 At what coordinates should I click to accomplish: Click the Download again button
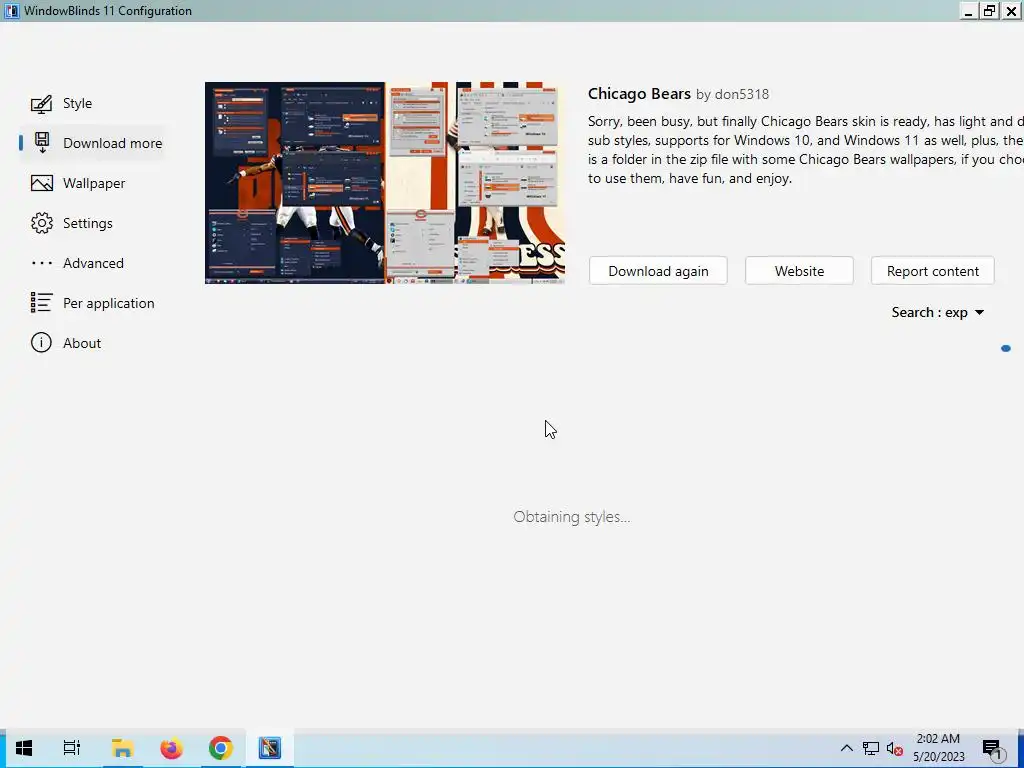coord(658,271)
